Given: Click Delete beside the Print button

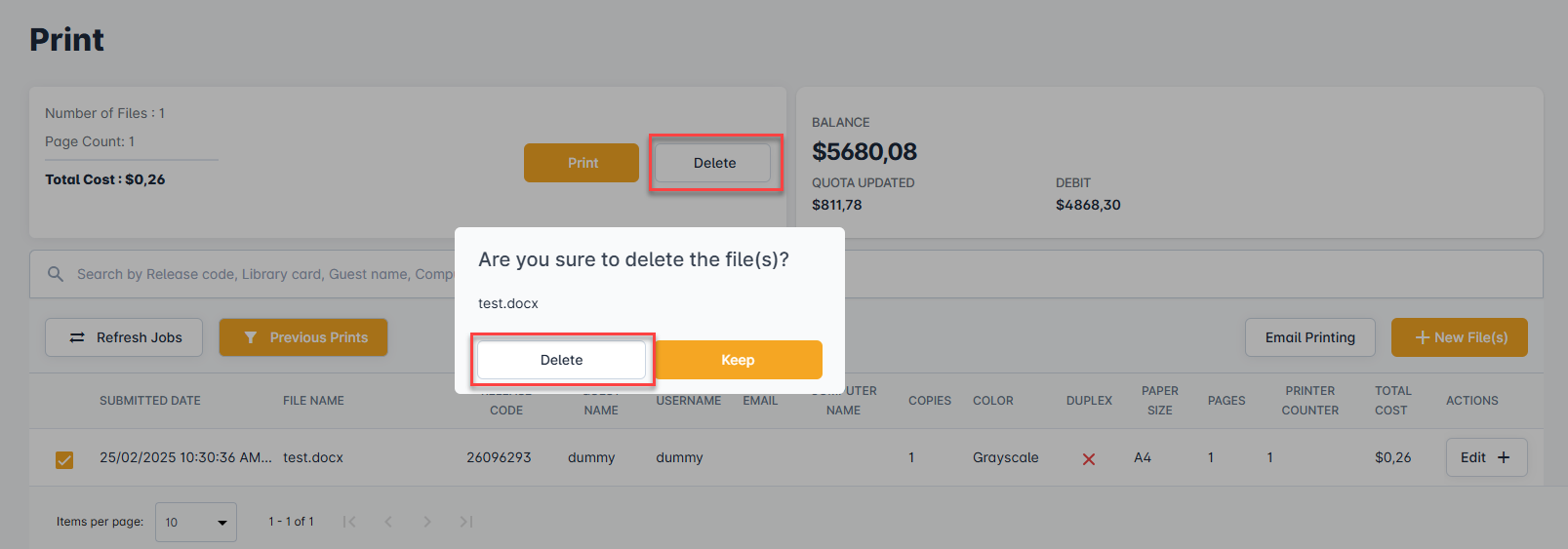Looking at the screenshot, I should [x=714, y=163].
